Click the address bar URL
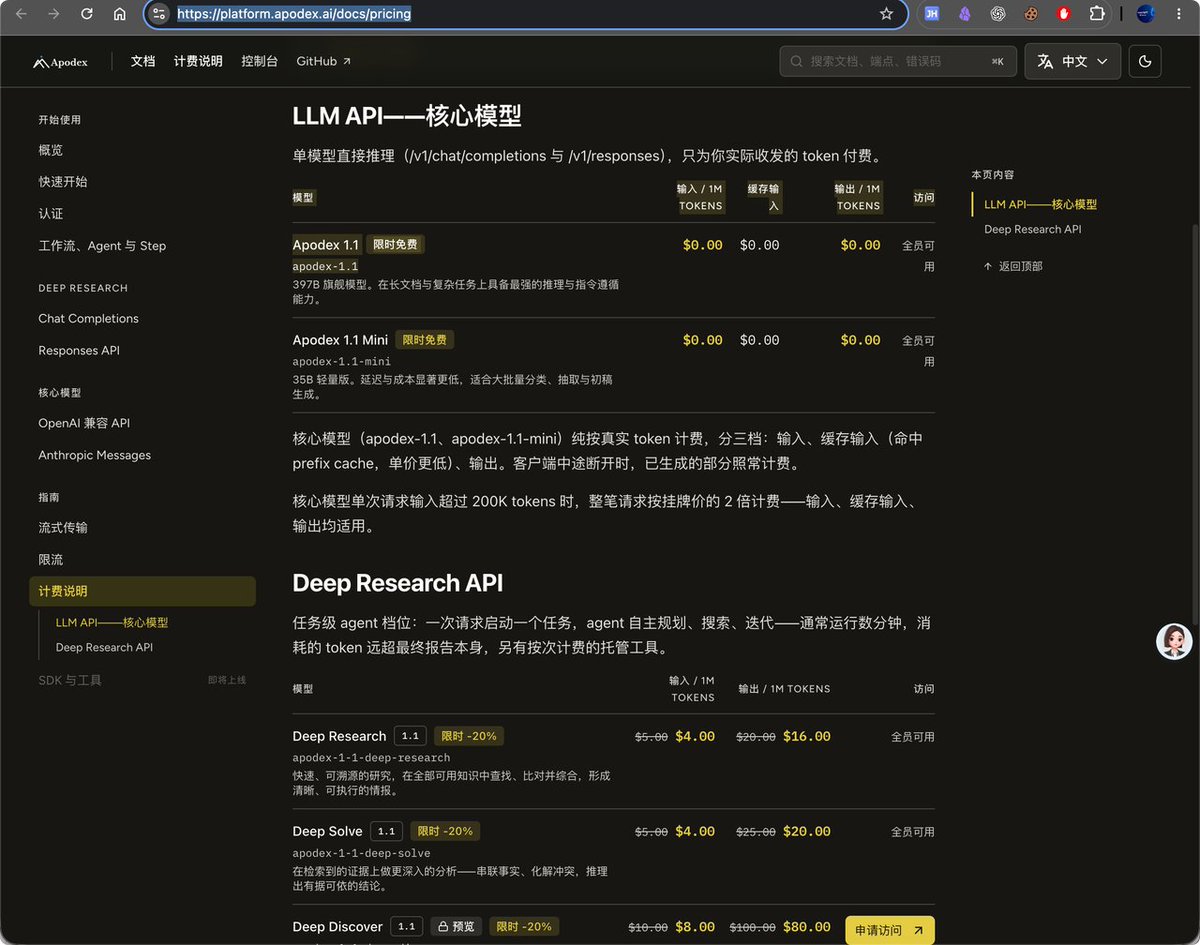The width and height of the screenshot is (1200, 945). 294,14
